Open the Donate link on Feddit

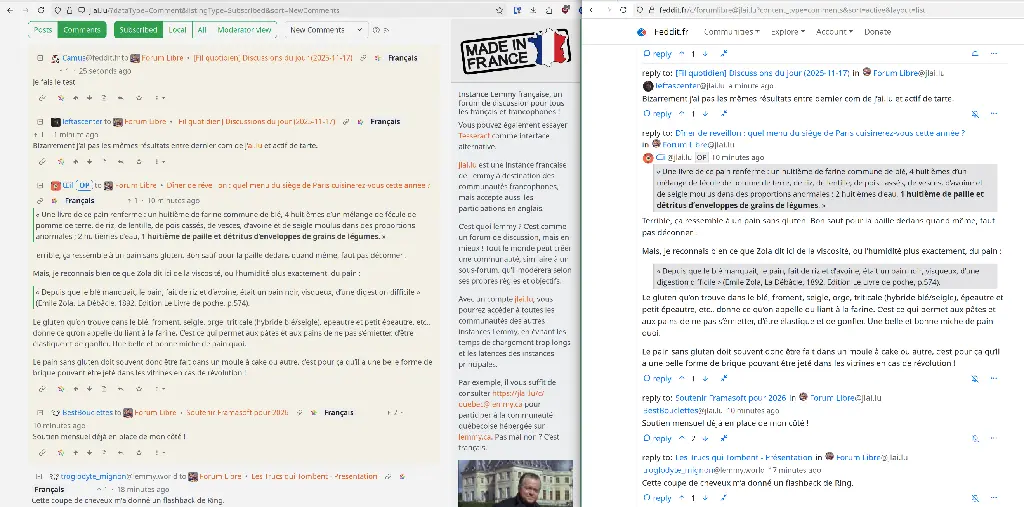click(877, 31)
